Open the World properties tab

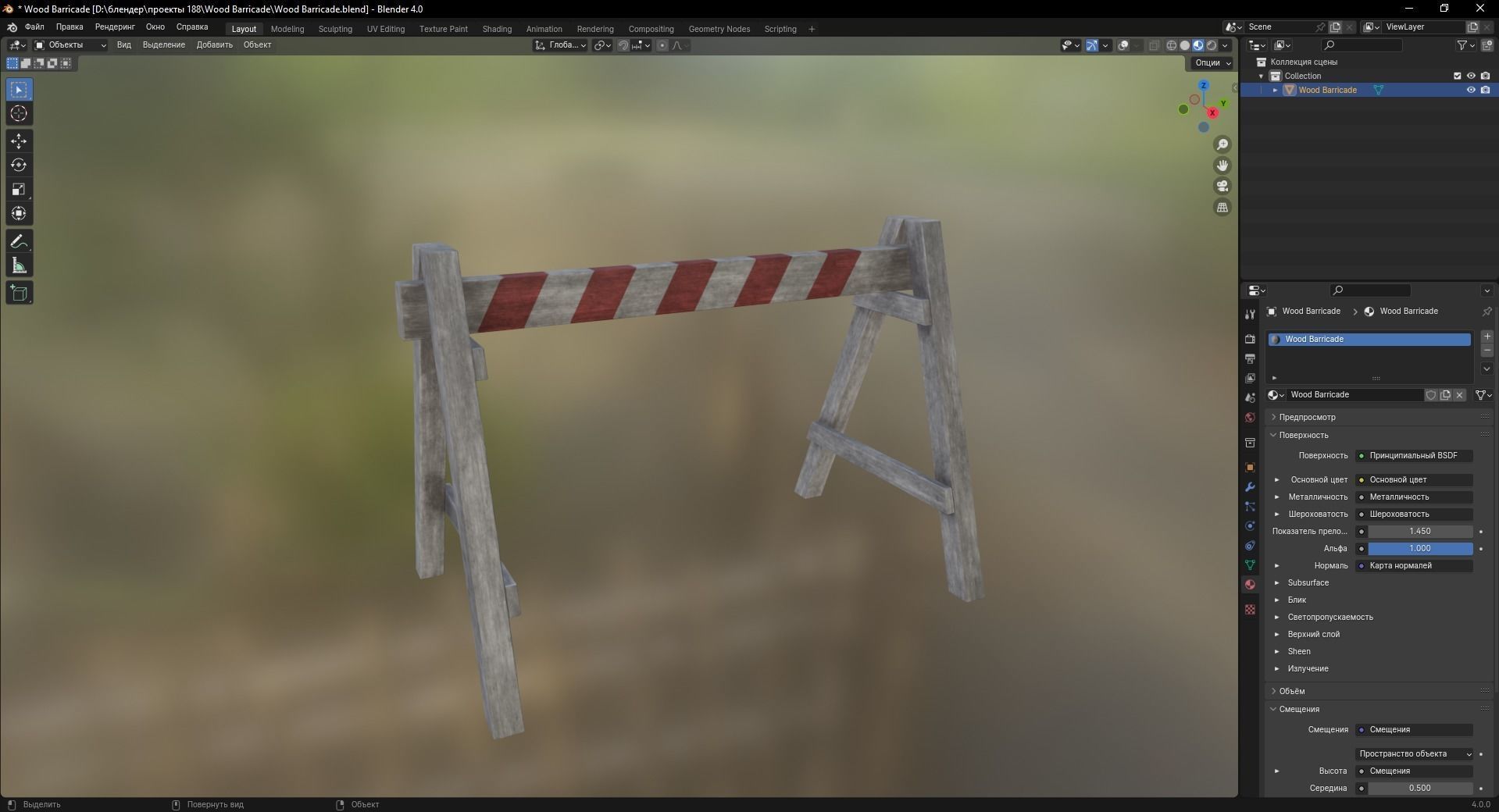(1250, 418)
